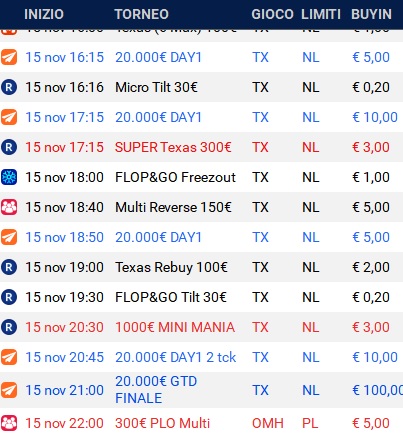The width and height of the screenshot is (403, 436).
Task: Select the FLOP&GO Tilt 30€ row
Action: 201,297
